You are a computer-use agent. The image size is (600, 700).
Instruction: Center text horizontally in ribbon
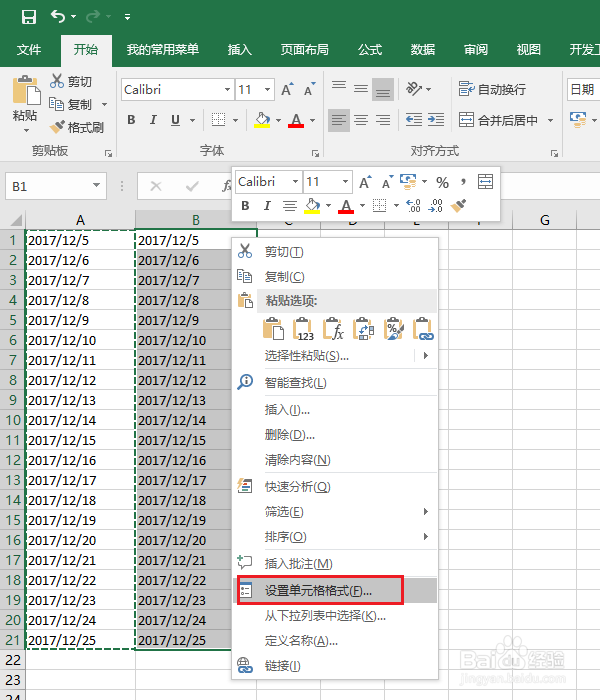[361, 120]
